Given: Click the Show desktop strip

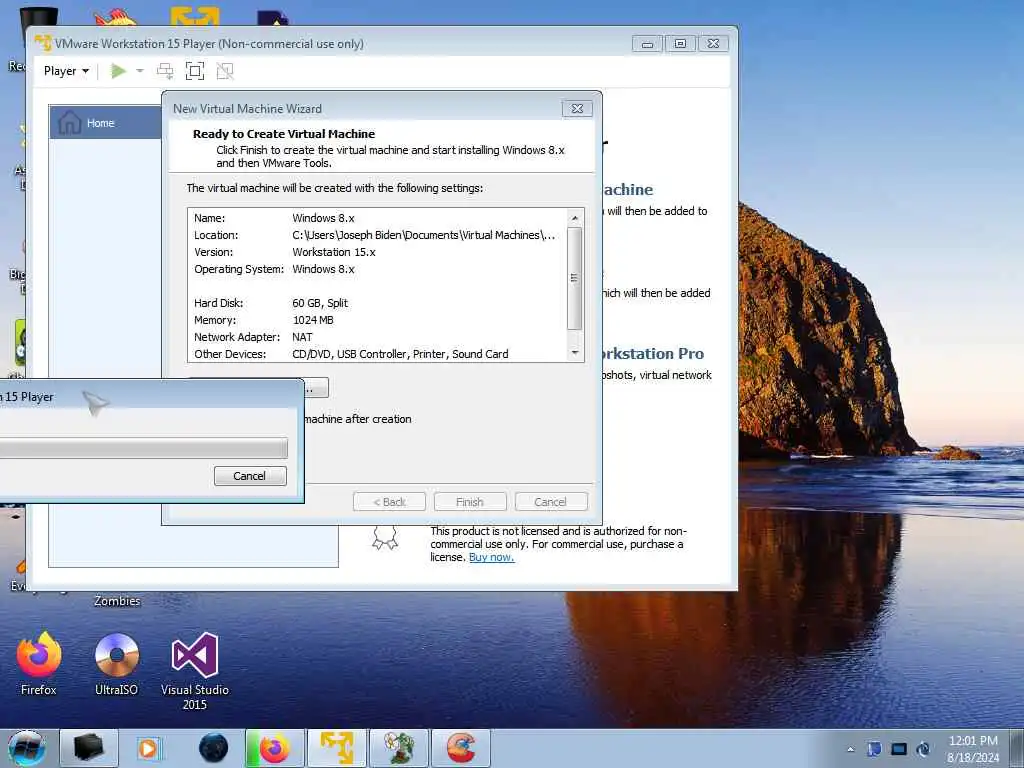Looking at the screenshot, I should (x=1018, y=748).
